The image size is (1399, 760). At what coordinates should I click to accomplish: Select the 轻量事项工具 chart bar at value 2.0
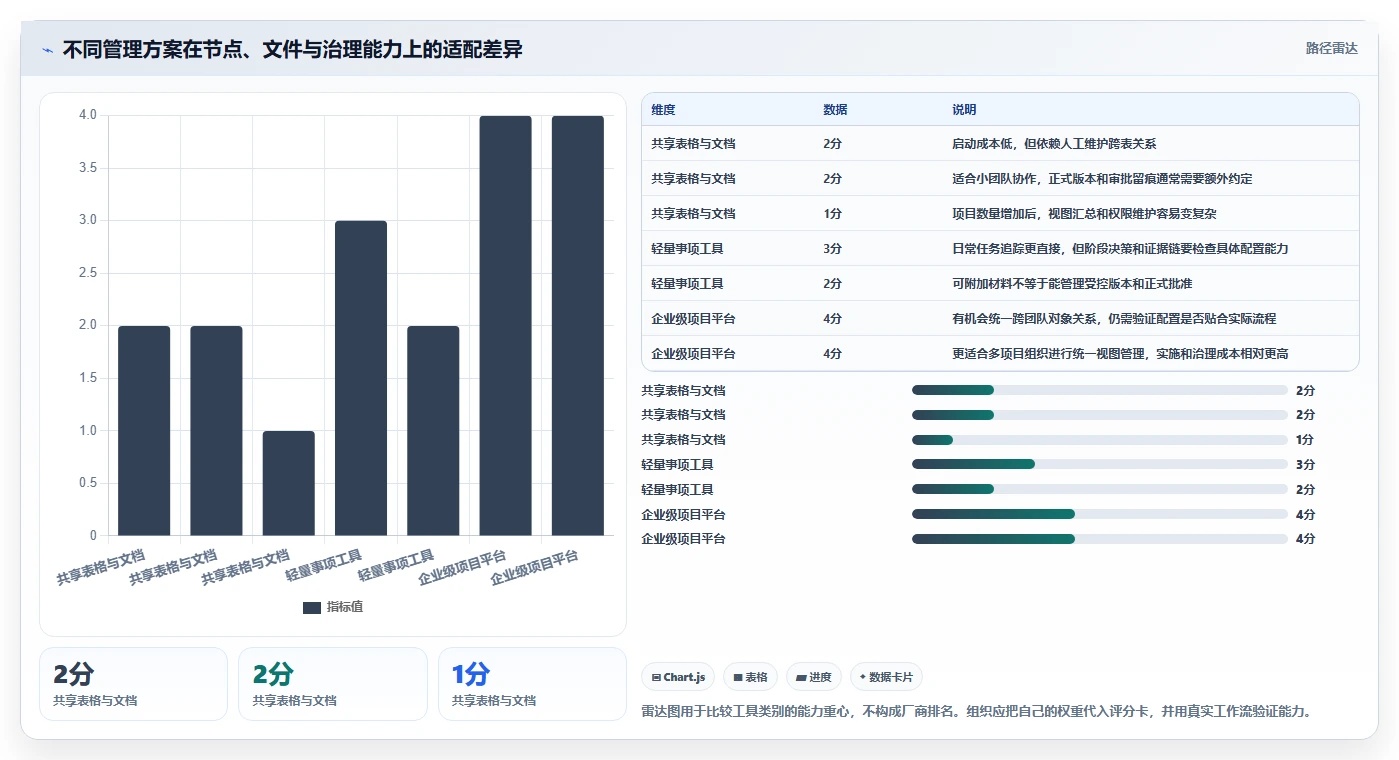click(x=433, y=431)
